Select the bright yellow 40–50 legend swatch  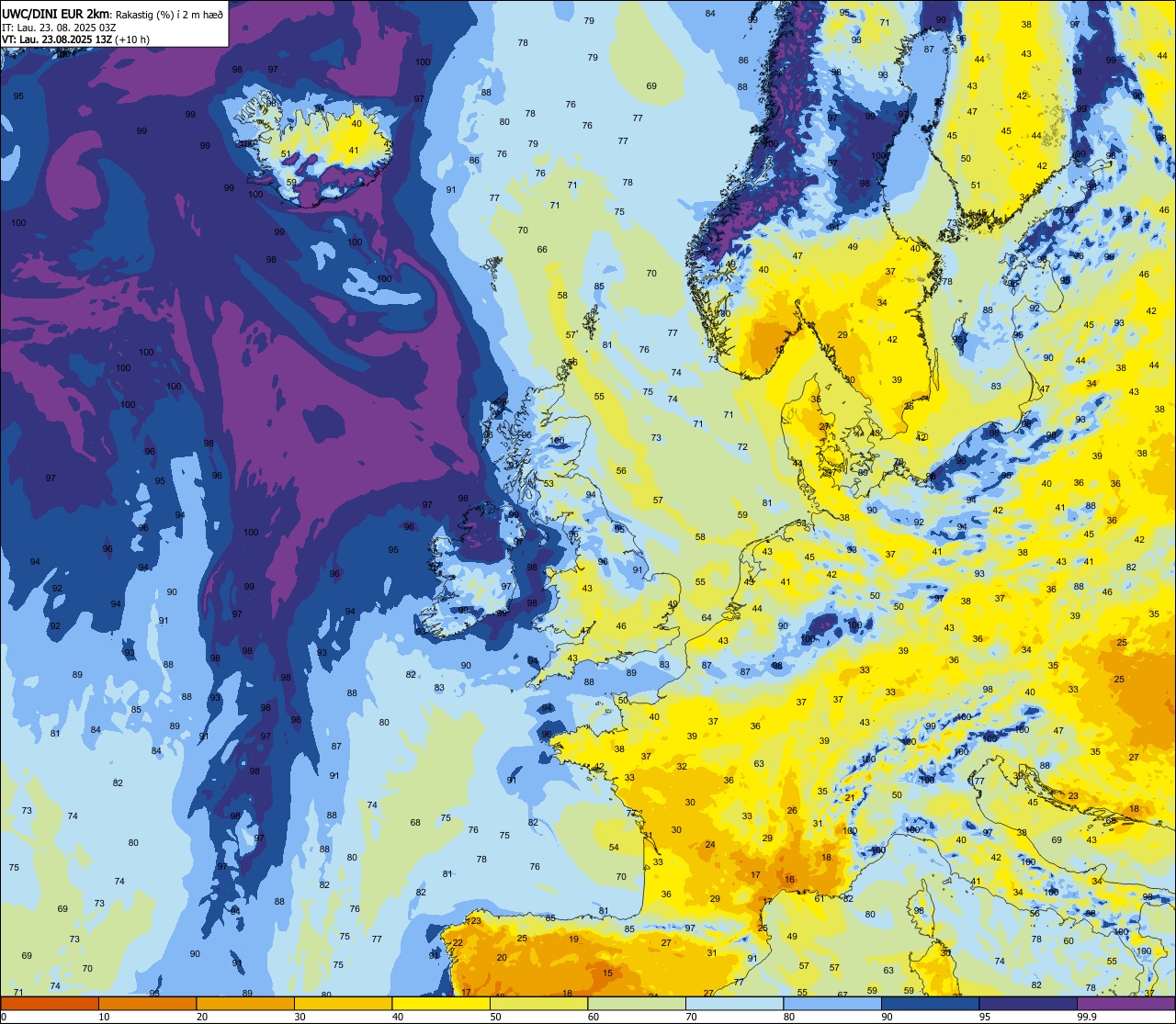click(x=441, y=1004)
